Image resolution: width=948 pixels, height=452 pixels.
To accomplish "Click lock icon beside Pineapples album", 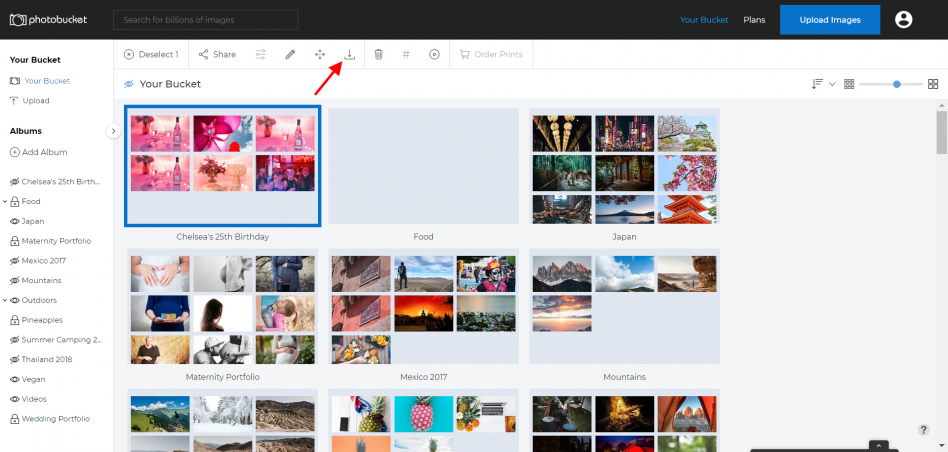I will click(x=15, y=320).
